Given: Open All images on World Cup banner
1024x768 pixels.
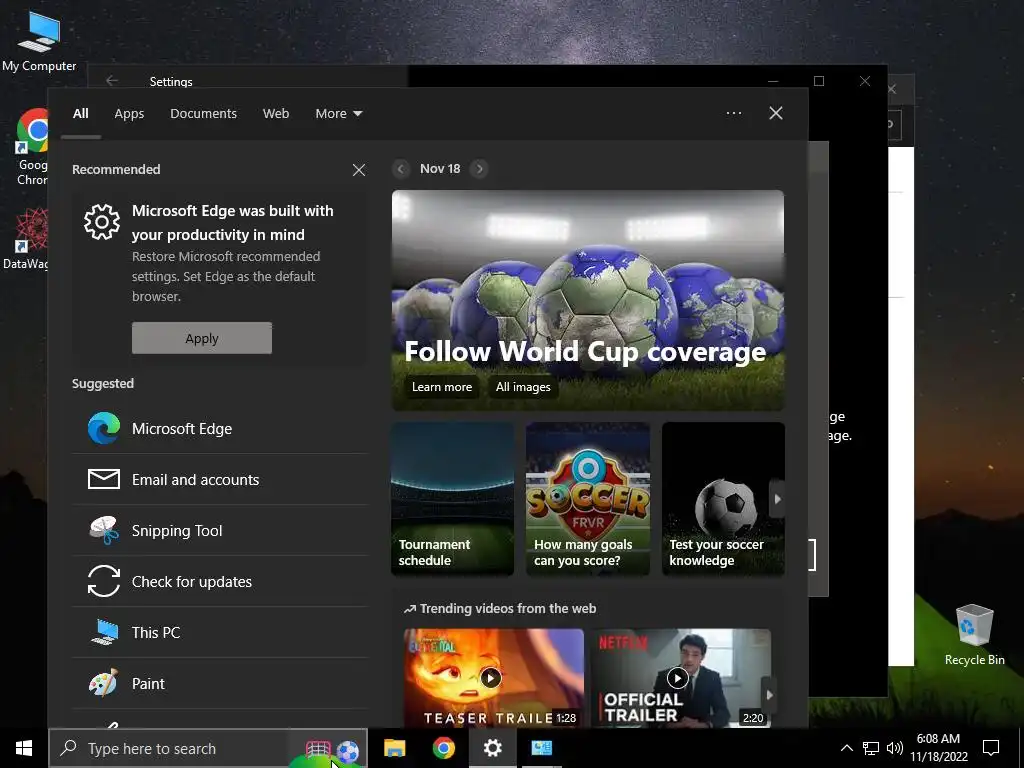Looking at the screenshot, I should [523, 387].
